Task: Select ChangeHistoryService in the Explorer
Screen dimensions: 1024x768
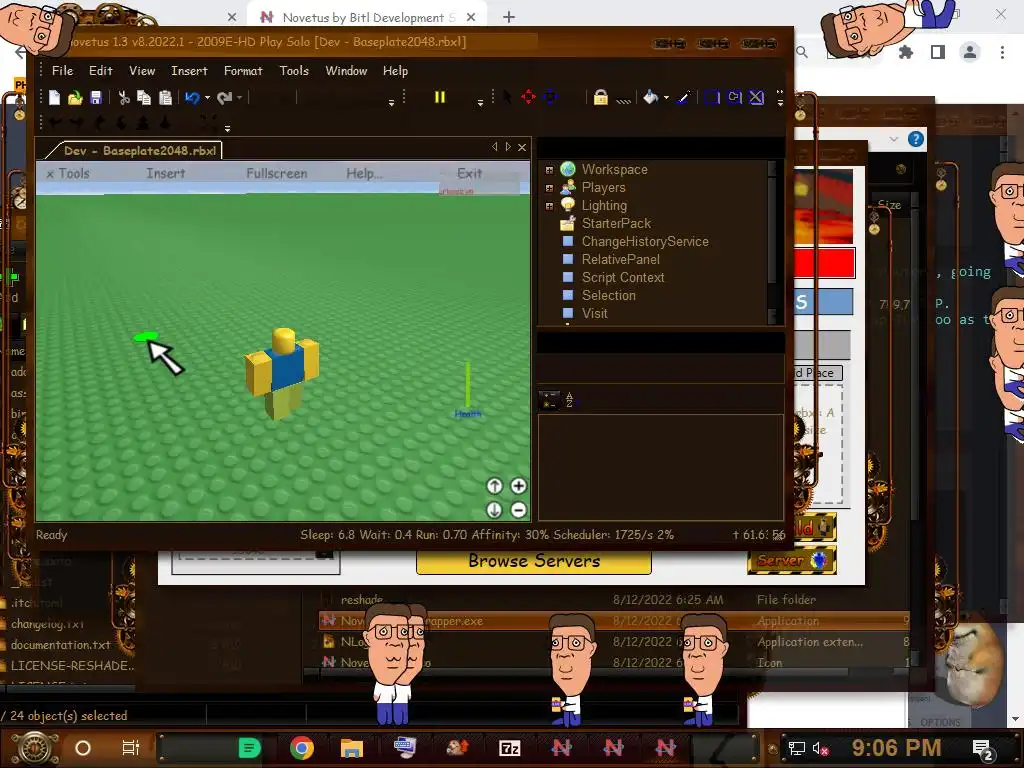Action: pyautogui.click(x=645, y=242)
